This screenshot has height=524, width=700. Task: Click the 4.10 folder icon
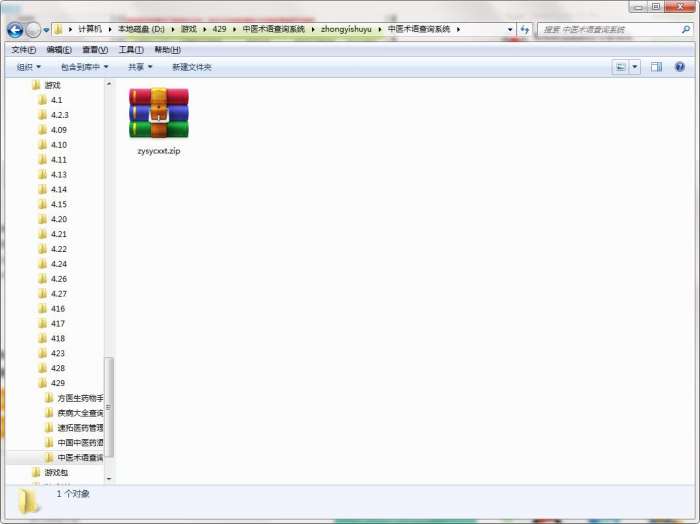(x=42, y=145)
